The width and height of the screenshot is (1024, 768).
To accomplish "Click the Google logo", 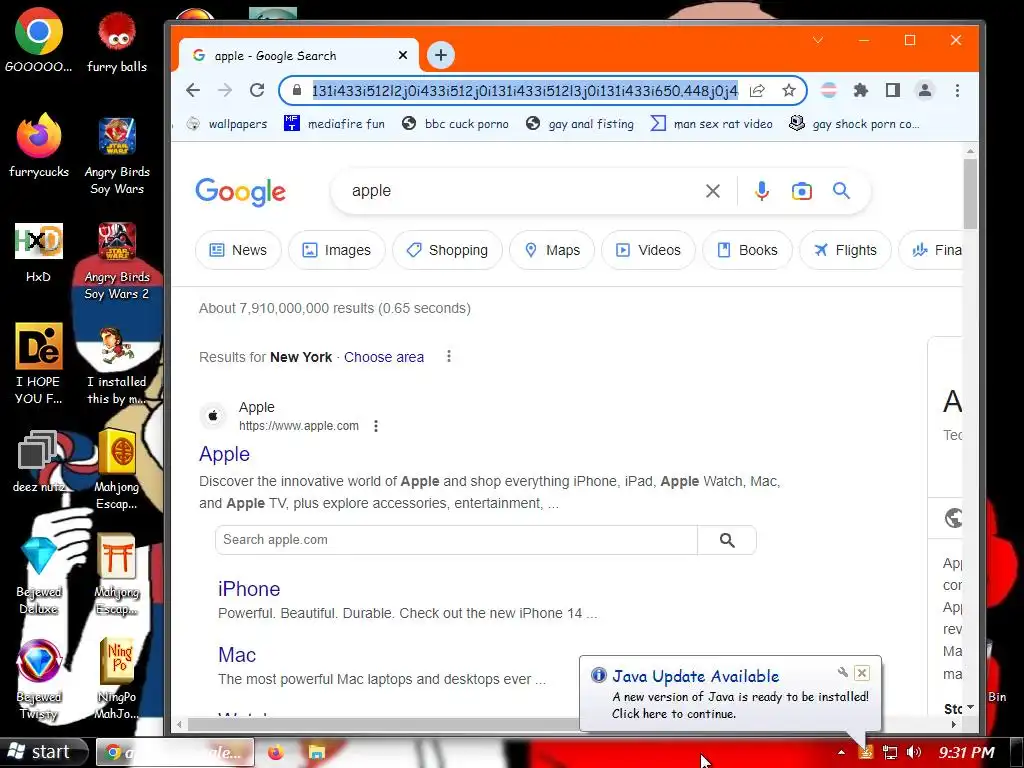I will (x=240, y=191).
